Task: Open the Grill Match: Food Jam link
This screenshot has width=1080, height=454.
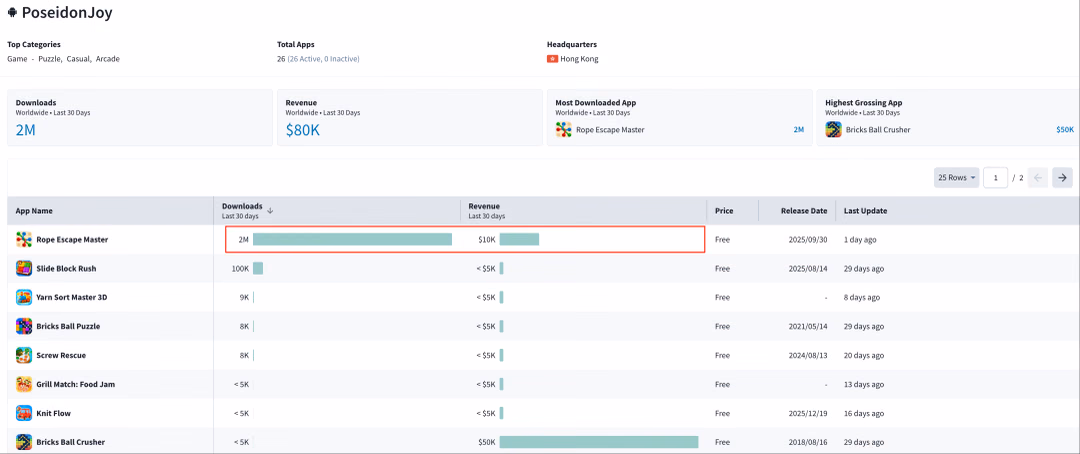Action: (x=76, y=384)
